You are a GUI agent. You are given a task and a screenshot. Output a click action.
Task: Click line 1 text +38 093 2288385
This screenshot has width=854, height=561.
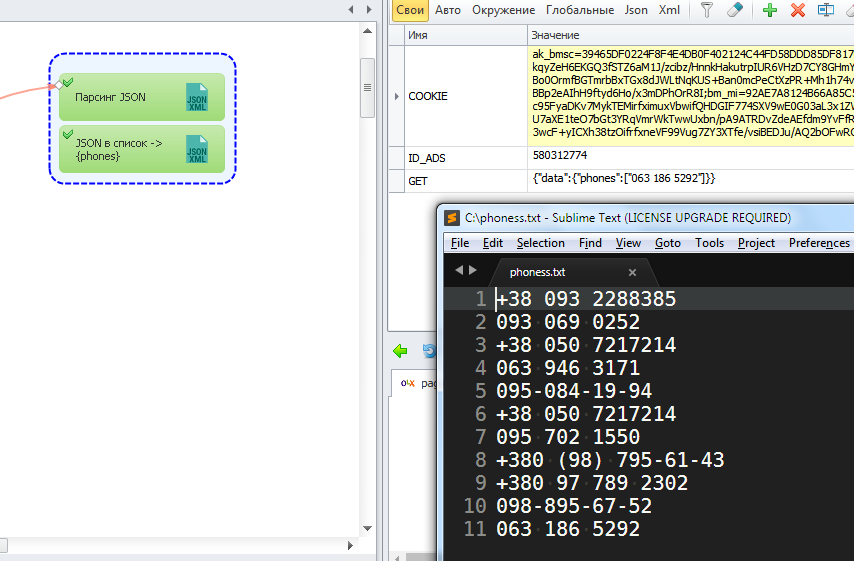[x=586, y=299]
